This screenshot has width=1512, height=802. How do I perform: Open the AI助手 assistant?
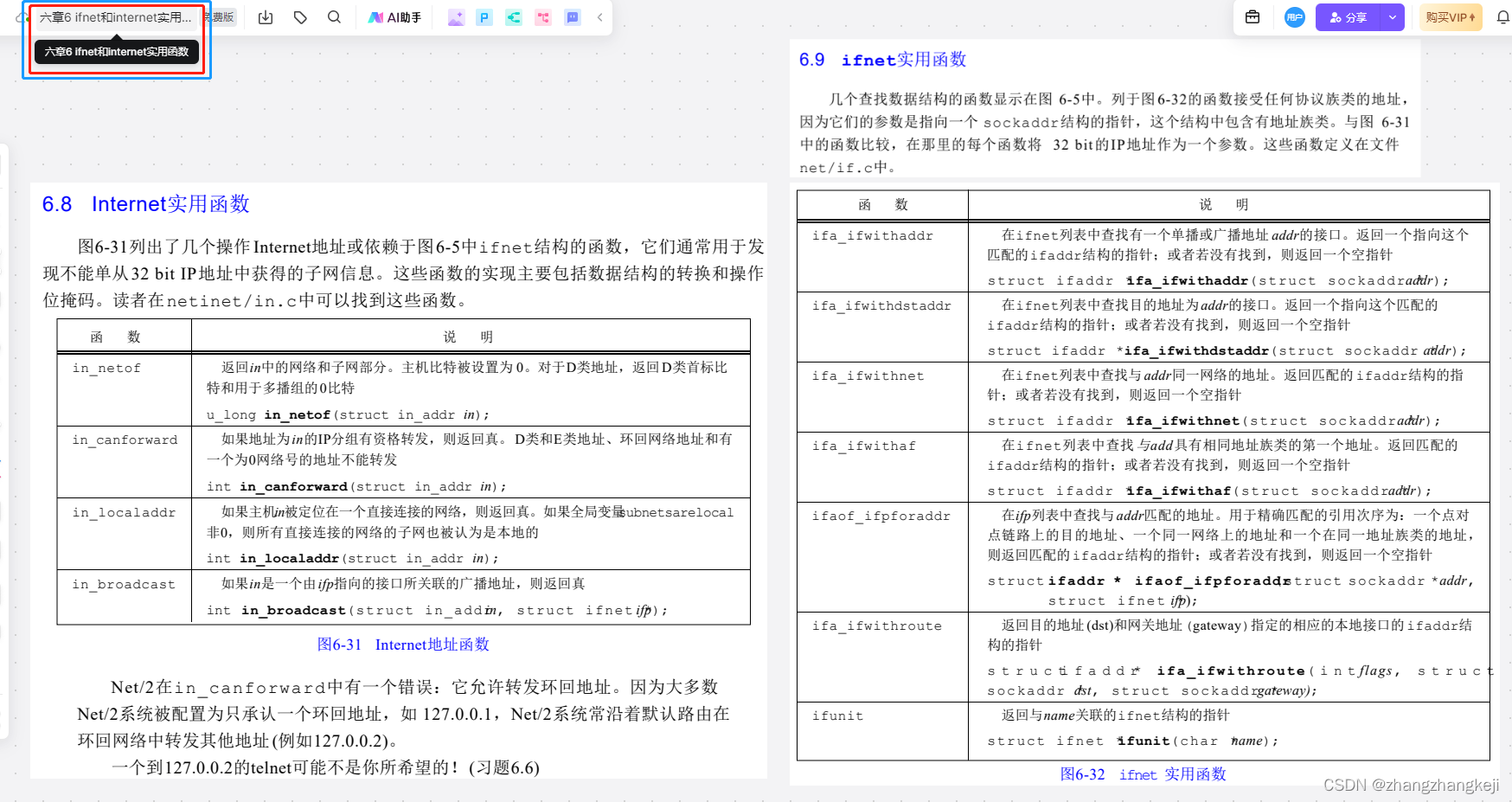pos(394,17)
